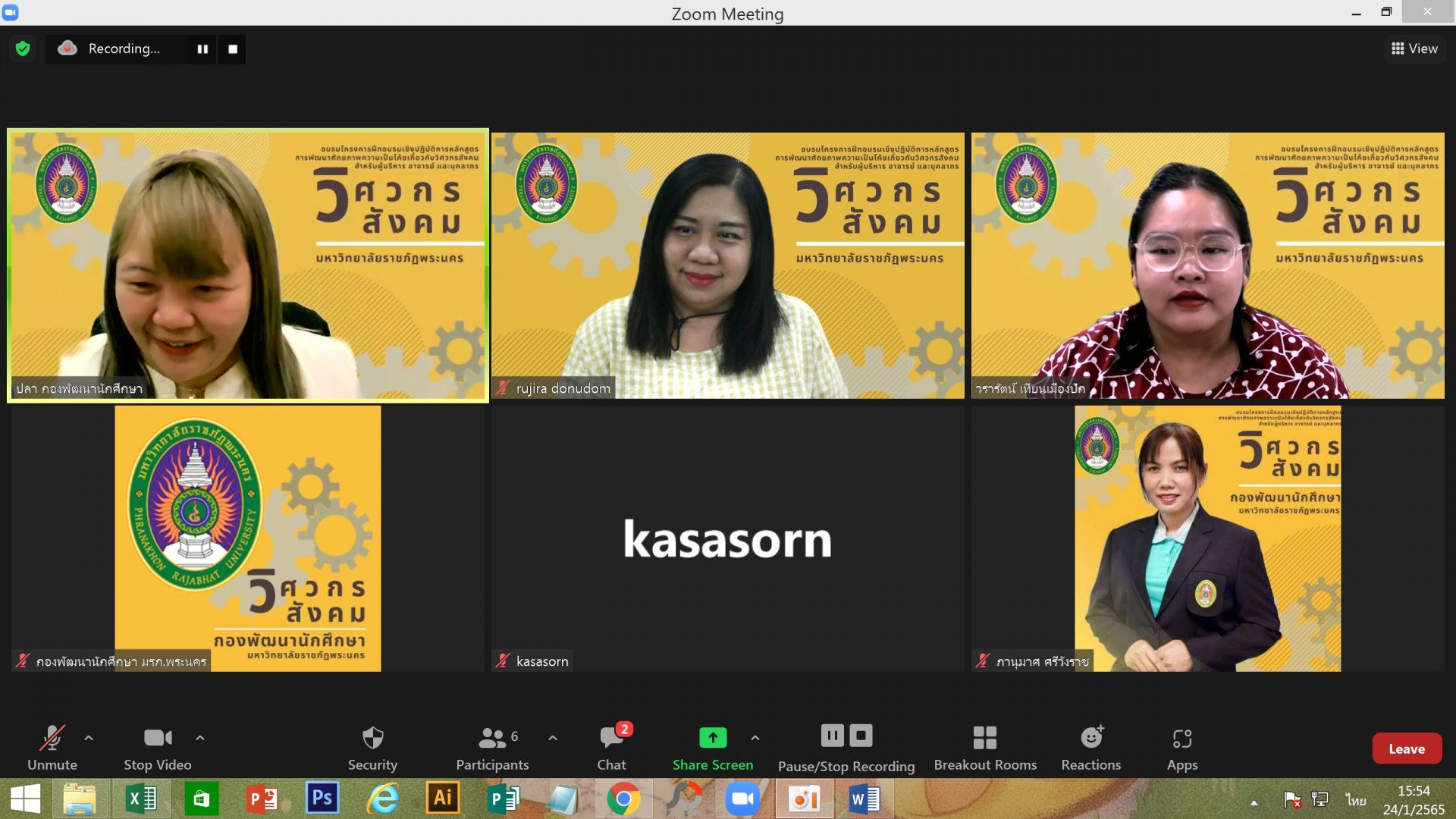This screenshot has height=819, width=1456.
Task: Click the Recording... cloud indicator
Action: pyautogui.click(x=109, y=49)
